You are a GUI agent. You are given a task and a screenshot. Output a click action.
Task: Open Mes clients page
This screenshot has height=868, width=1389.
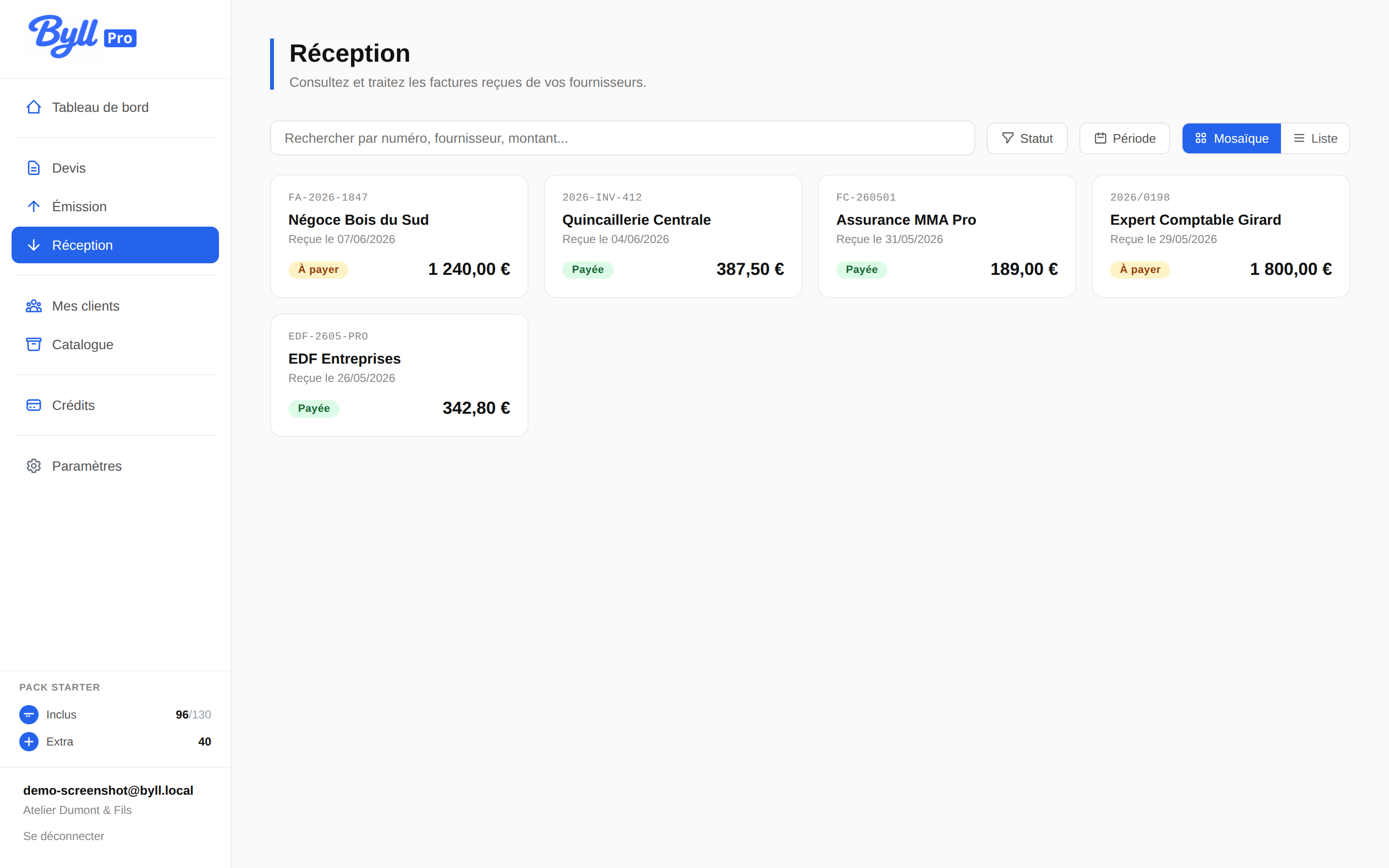115,306
